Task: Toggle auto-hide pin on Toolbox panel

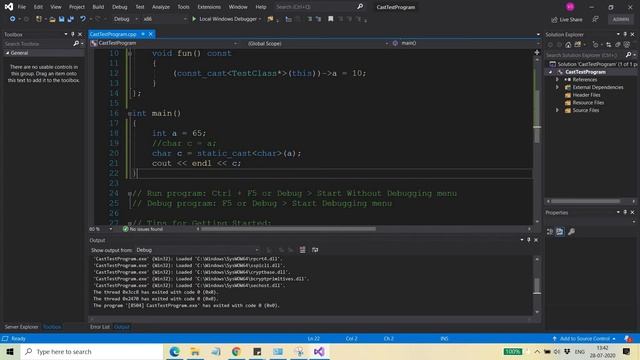Action: pyautogui.click(x=73, y=34)
